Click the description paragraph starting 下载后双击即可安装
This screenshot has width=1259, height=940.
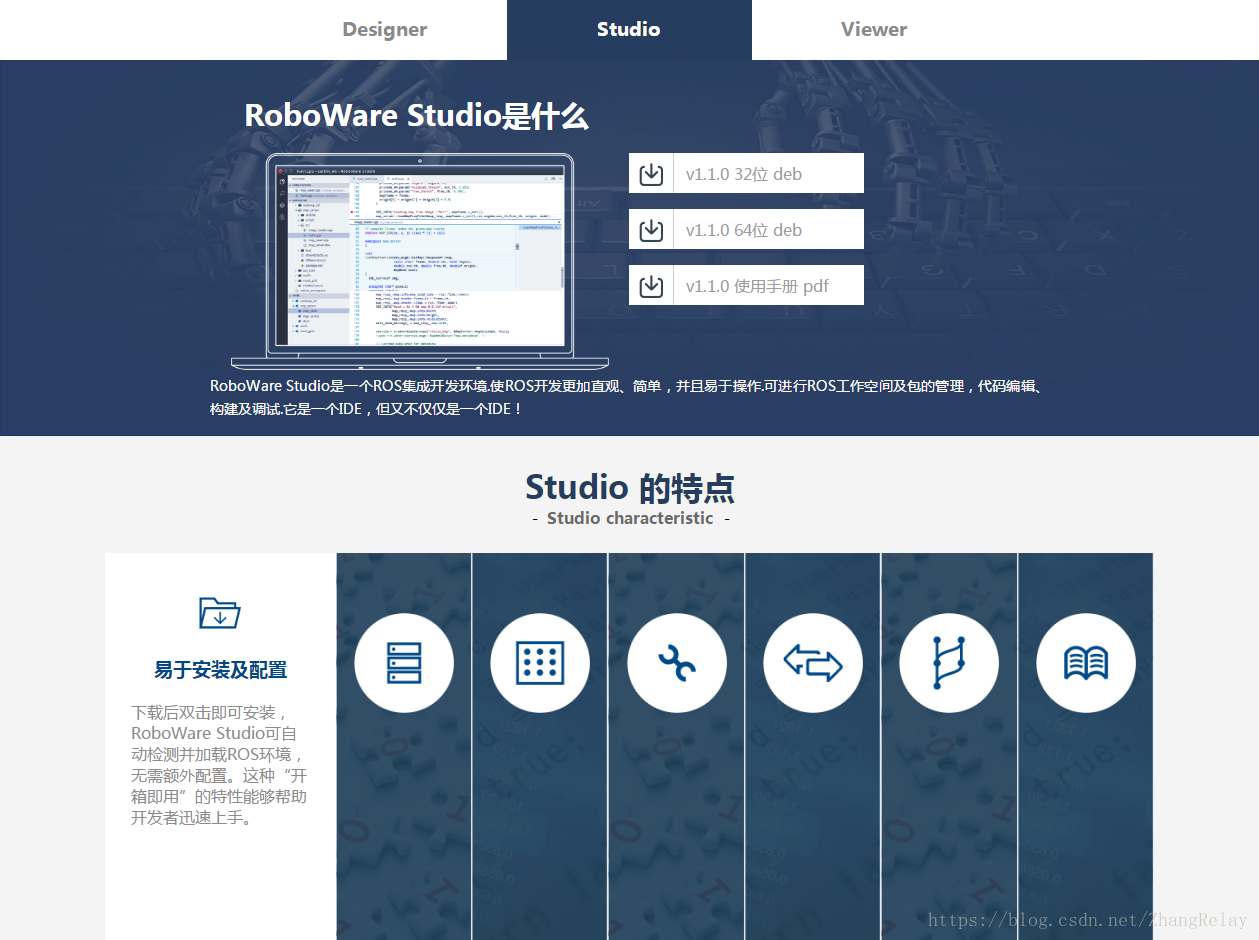click(220, 765)
